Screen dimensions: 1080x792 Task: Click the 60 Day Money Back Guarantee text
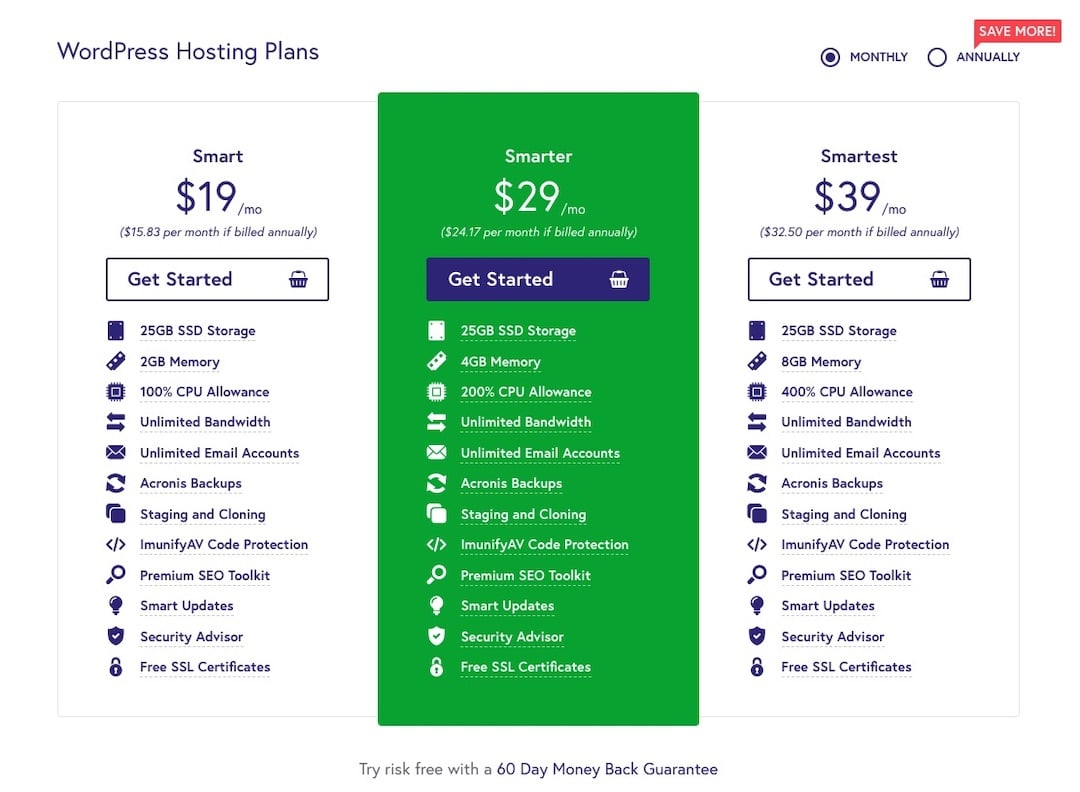(608, 769)
